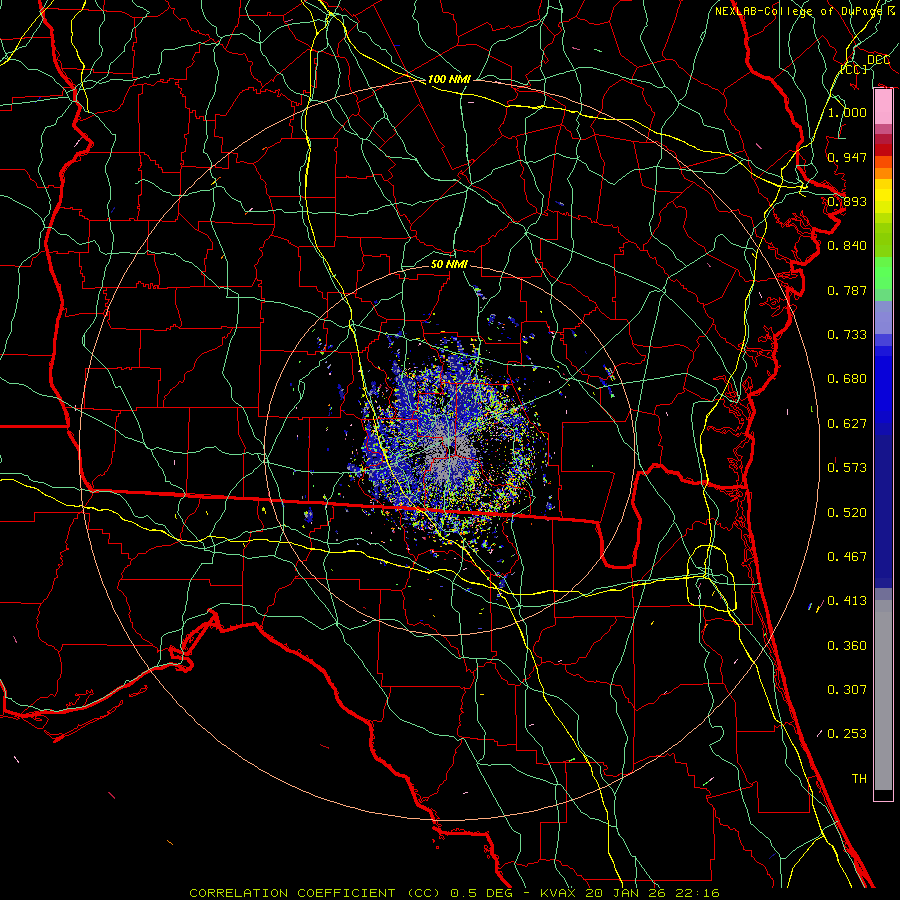Viewport: 900px width, 900px height.
Task: Click the 0.573 scale value
Action: click(x=847, y=468)
